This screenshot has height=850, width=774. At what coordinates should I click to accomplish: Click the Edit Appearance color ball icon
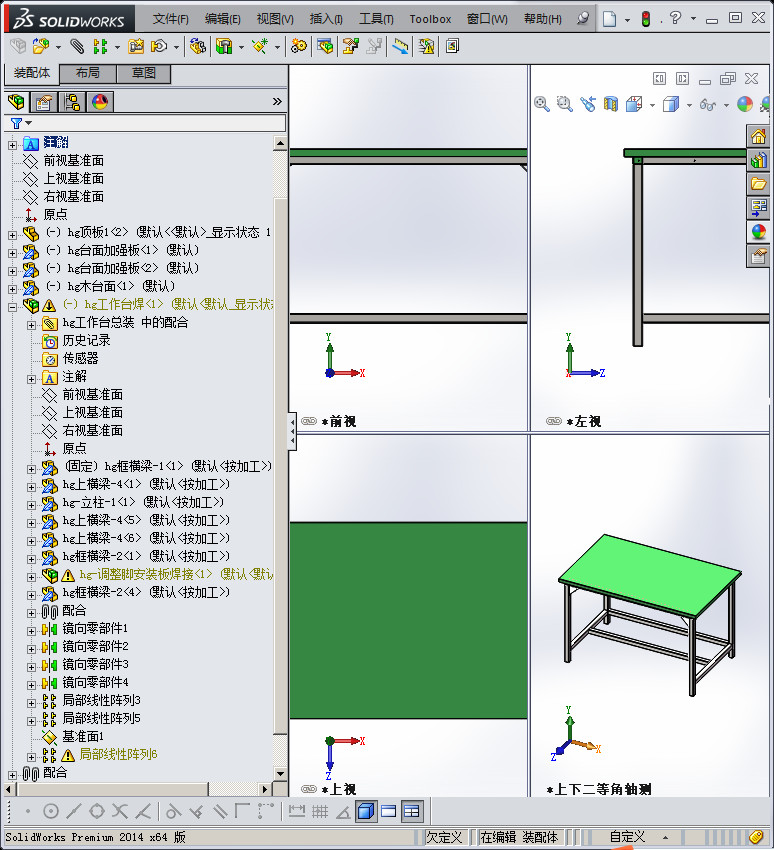click(x=745, y=104)
